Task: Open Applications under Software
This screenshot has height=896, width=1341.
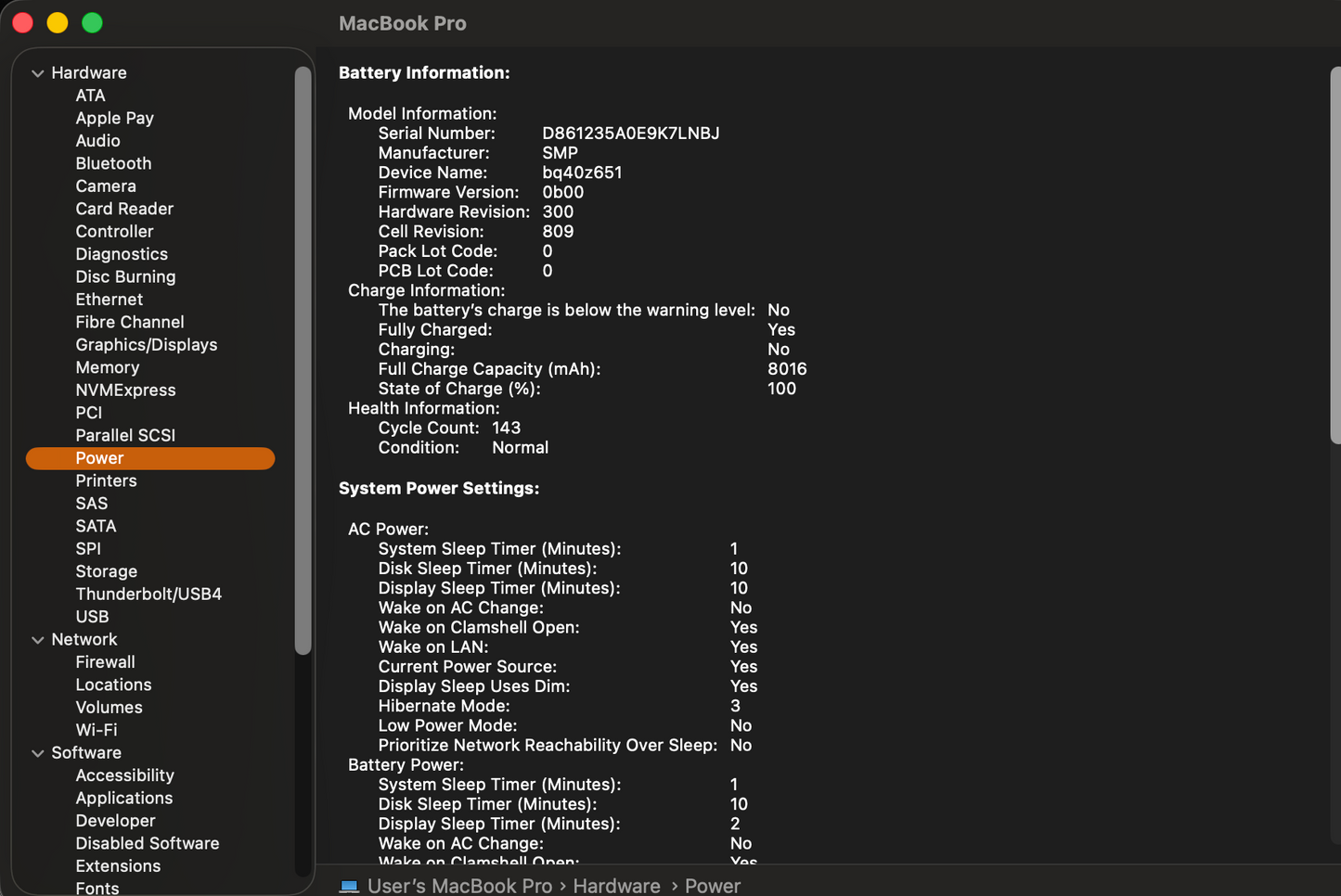Action: coord(123,799)
